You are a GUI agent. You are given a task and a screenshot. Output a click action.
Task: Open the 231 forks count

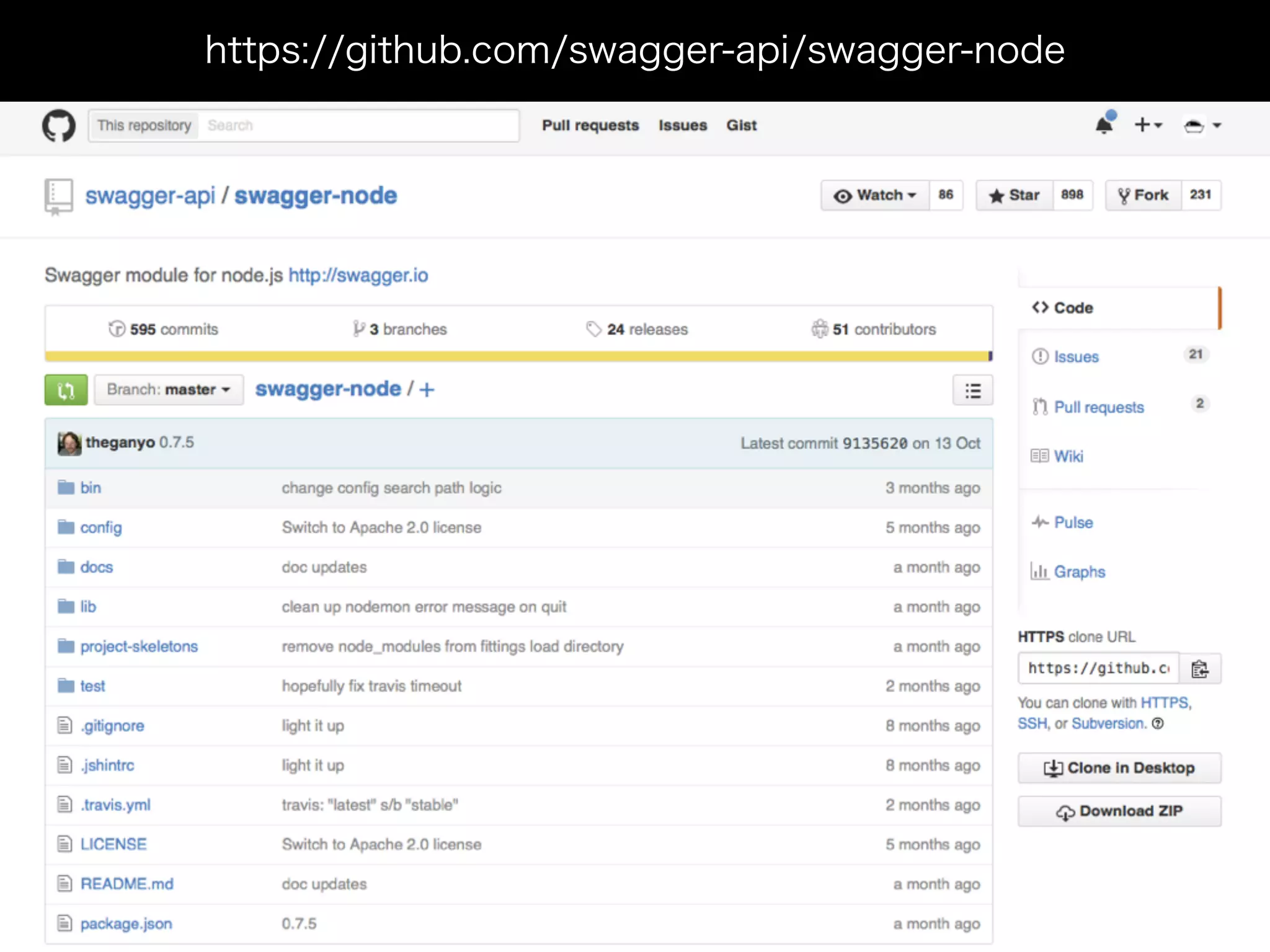point(1201,195)
